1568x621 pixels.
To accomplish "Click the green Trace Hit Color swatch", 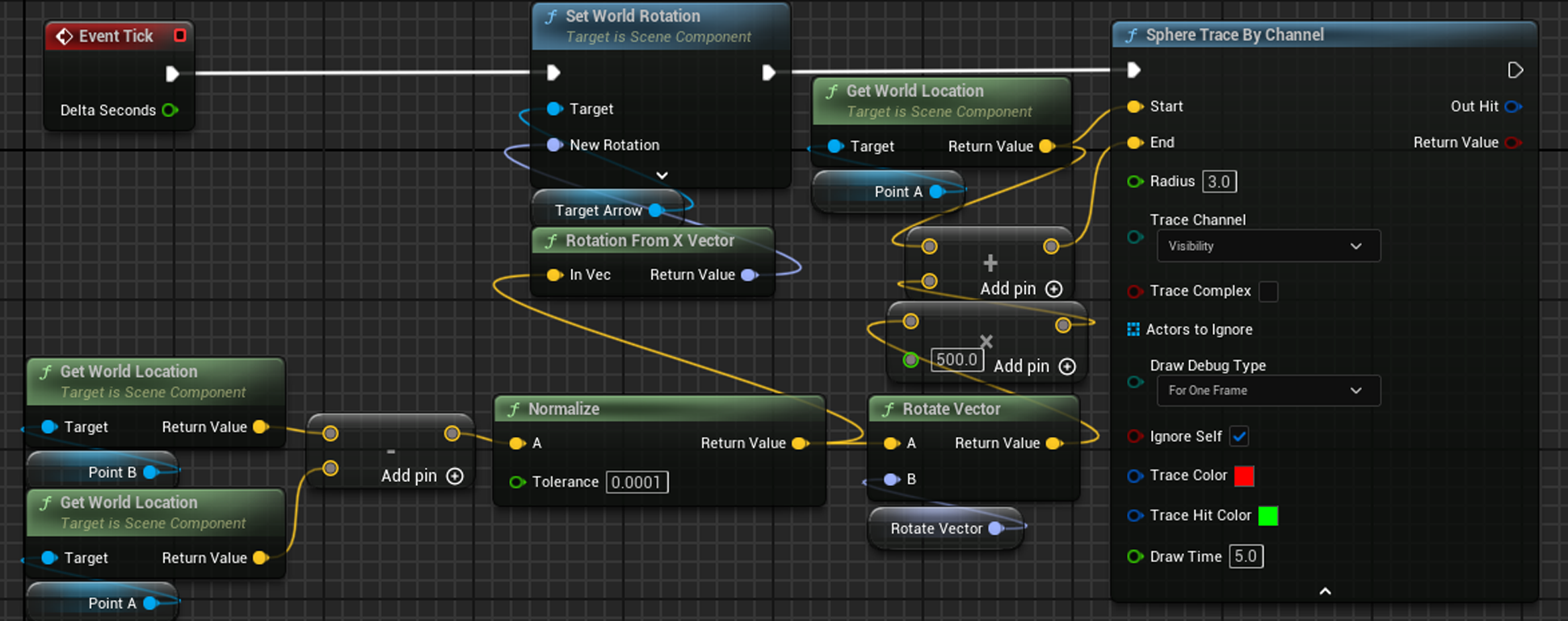I will click(x=1268, y=515).
